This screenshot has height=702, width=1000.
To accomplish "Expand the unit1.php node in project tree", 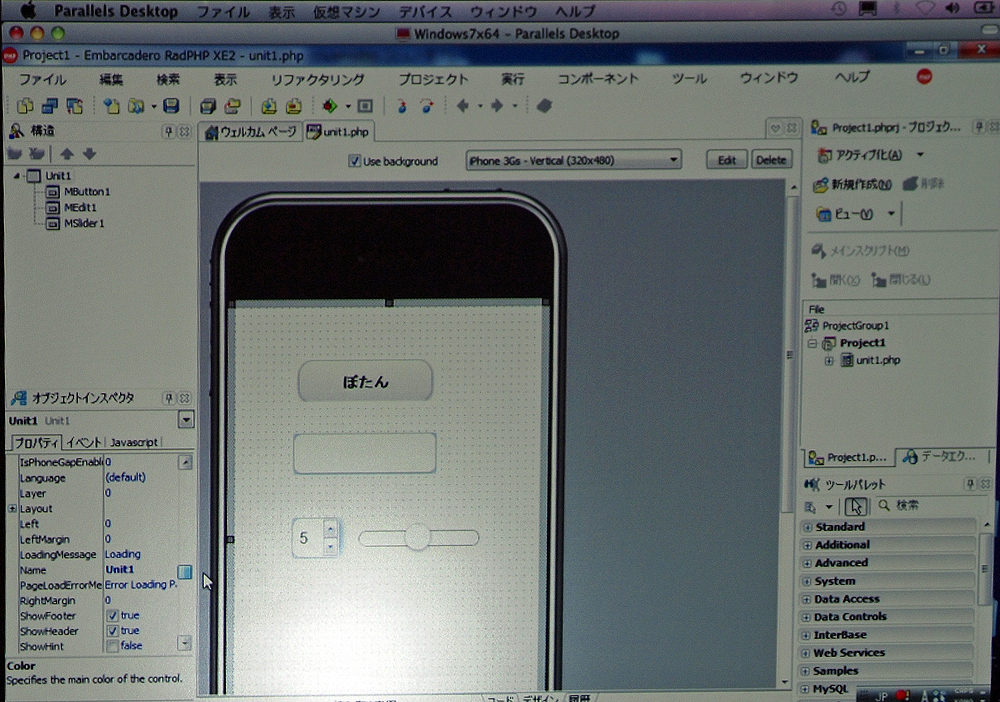I will tap(828, 361).
